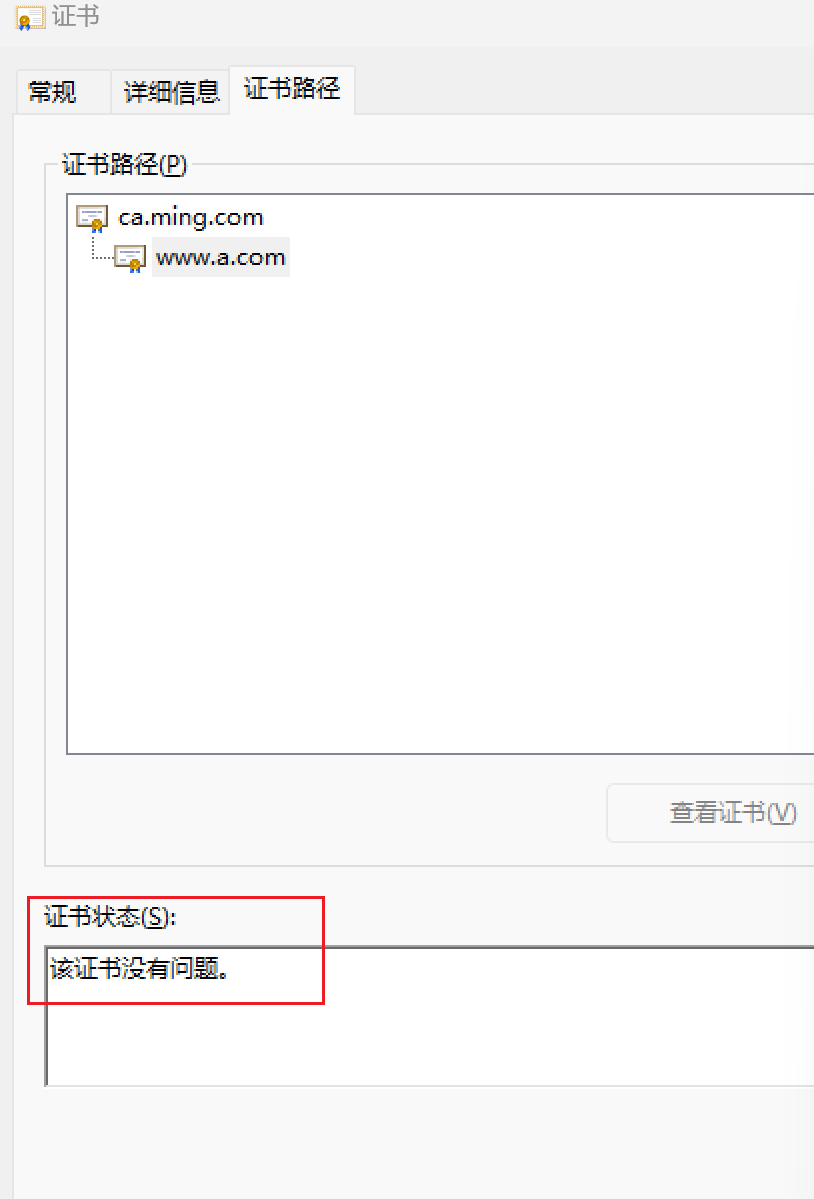Switch to the 常规 tab

(x=52, y=93)
